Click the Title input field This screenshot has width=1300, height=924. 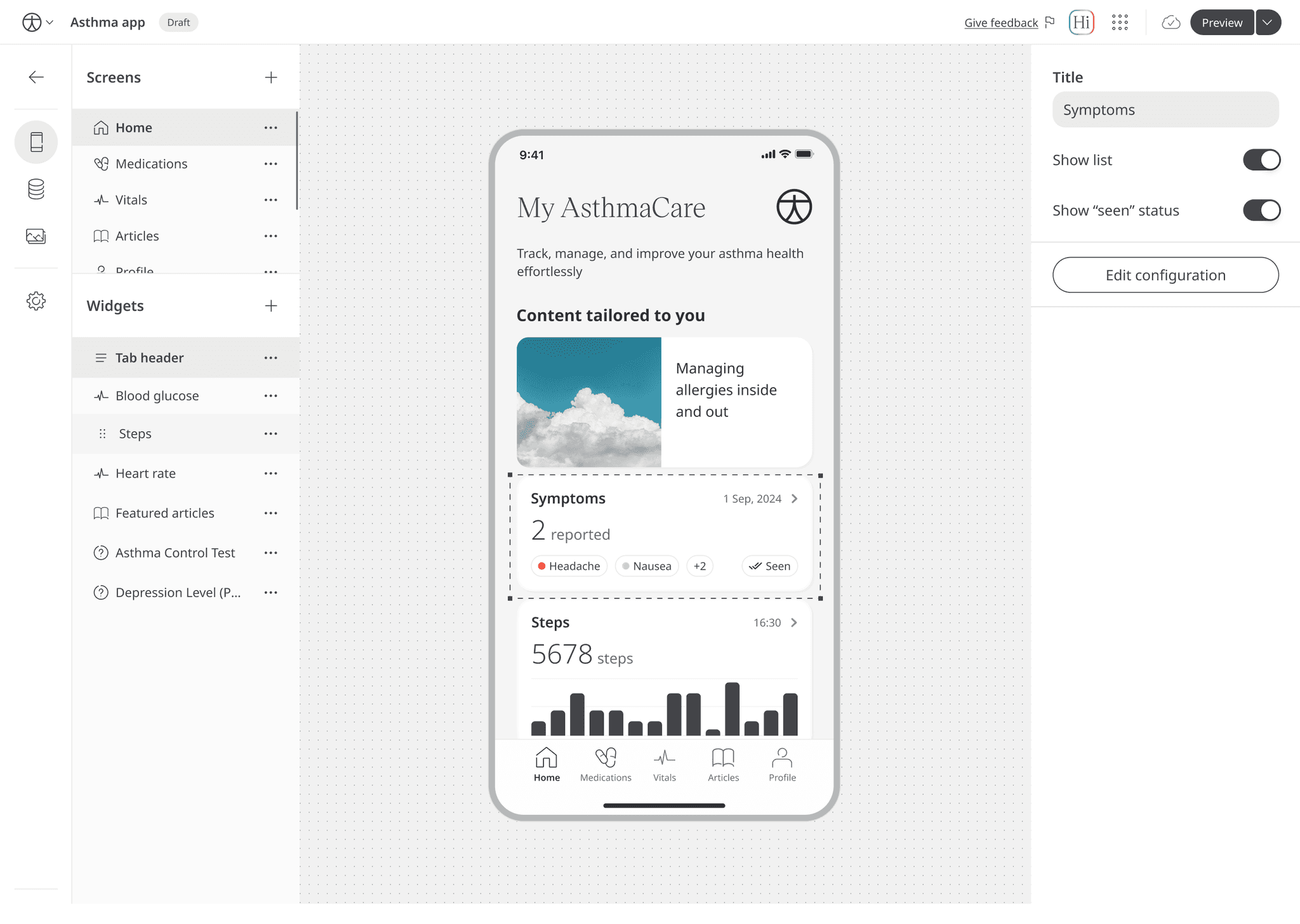(1165, 110)
